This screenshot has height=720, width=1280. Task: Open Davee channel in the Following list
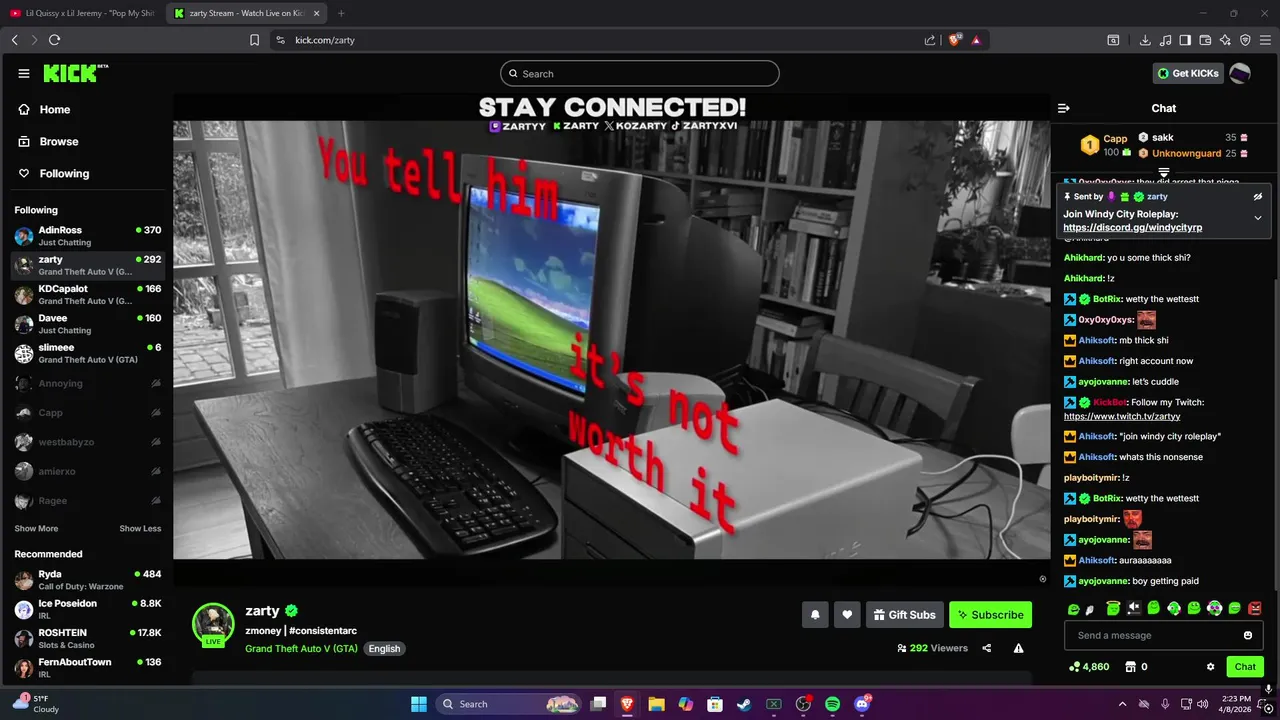[x=88, y=323]
